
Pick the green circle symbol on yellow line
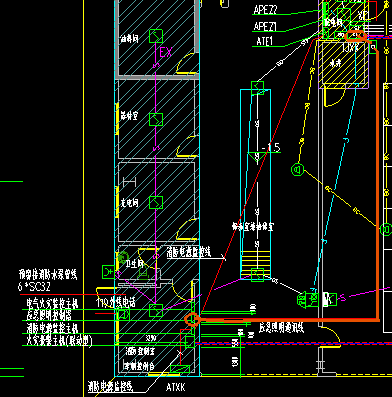point(298,170)
